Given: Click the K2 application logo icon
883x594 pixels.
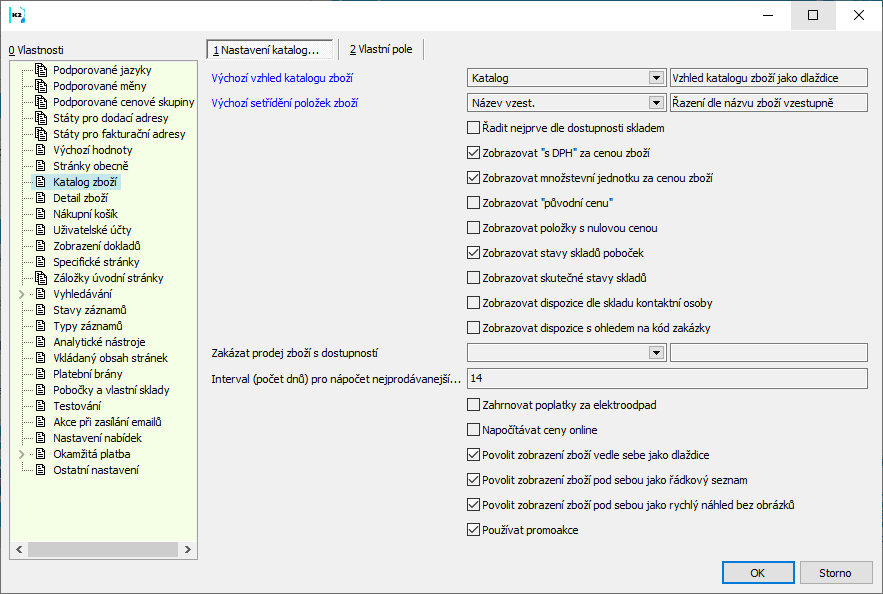Looking at the screenshot, I should (x=17, y=15).
